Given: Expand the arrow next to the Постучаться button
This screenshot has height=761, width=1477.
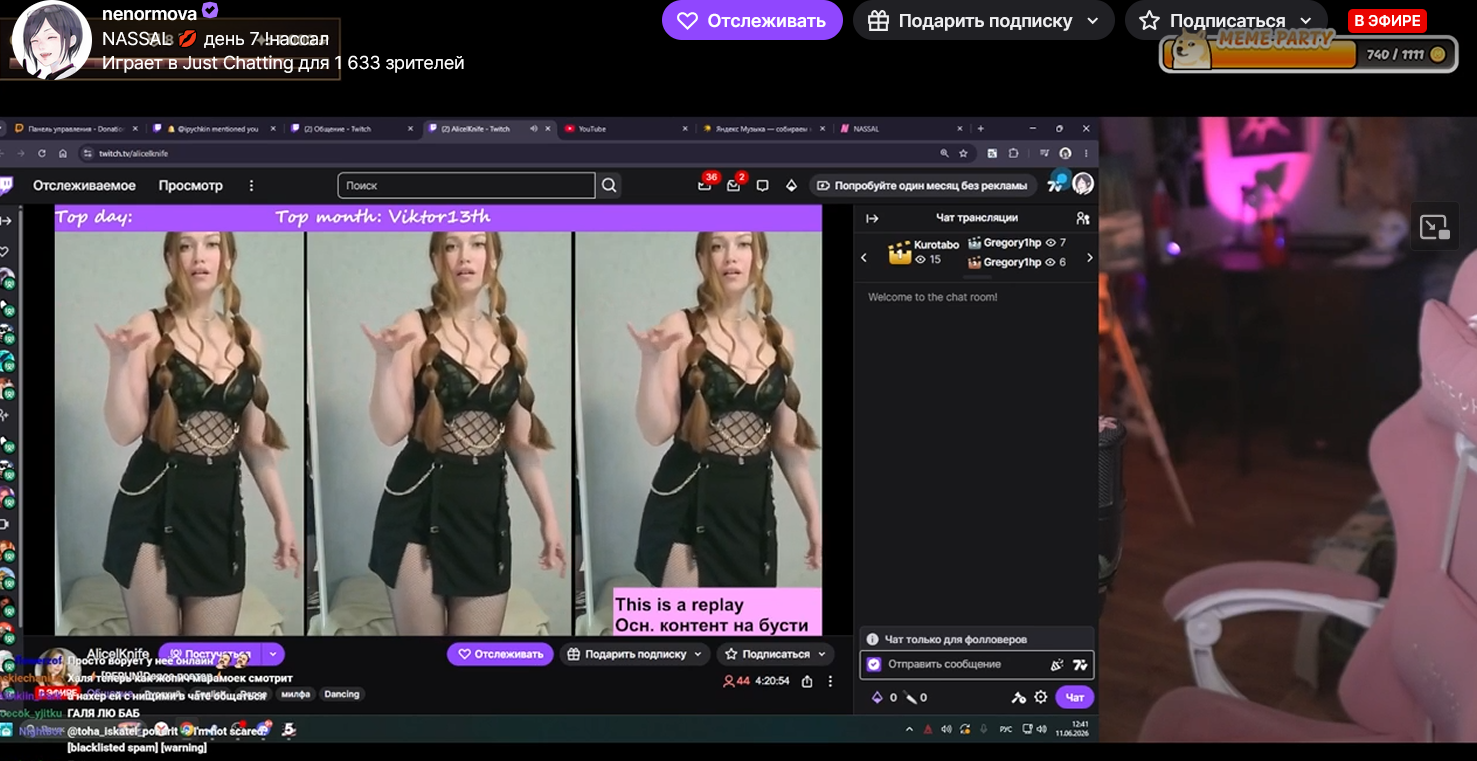Looking at the screenshot, I should click(273, 654).
